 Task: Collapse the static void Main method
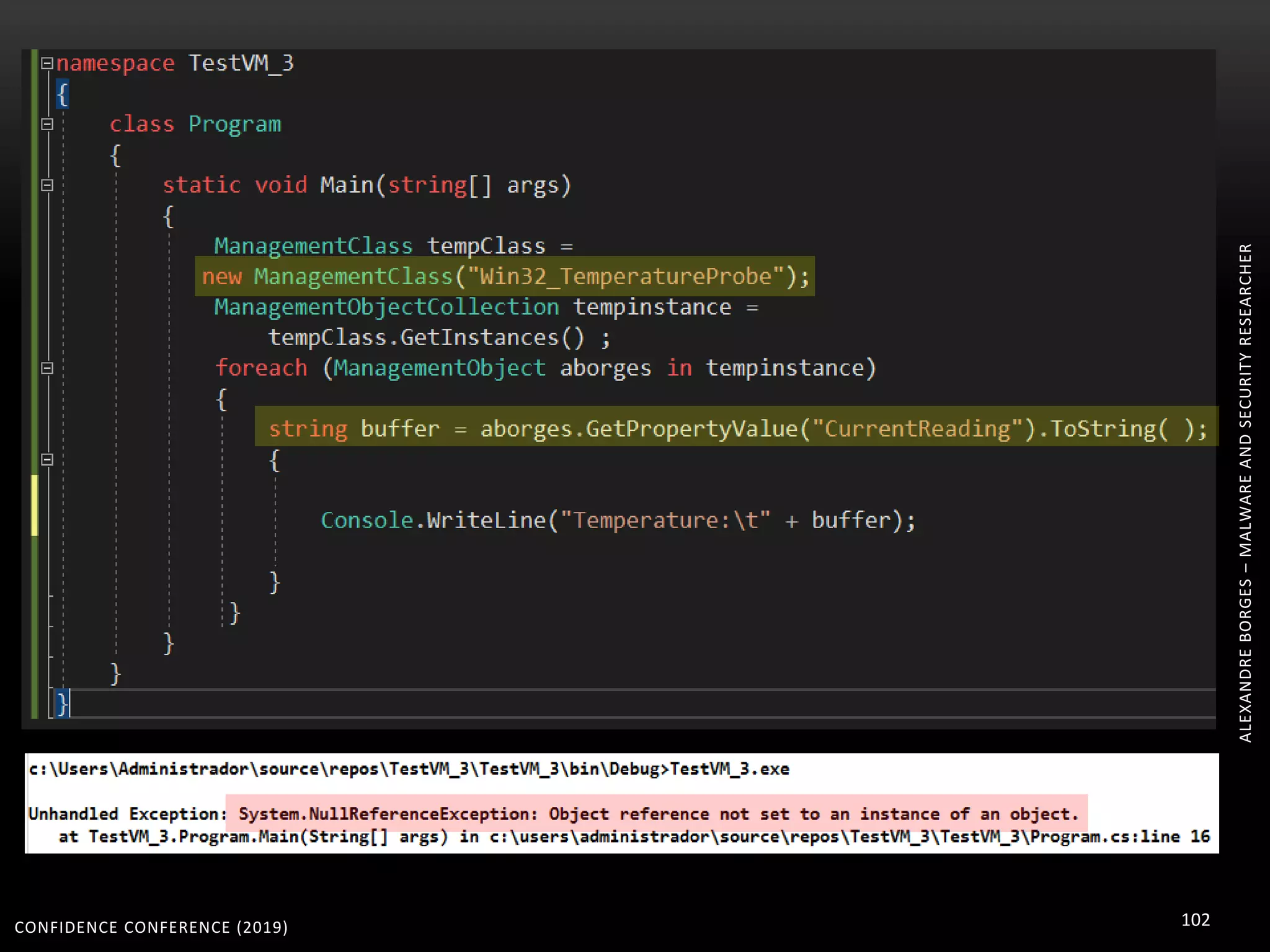point(47,185)
